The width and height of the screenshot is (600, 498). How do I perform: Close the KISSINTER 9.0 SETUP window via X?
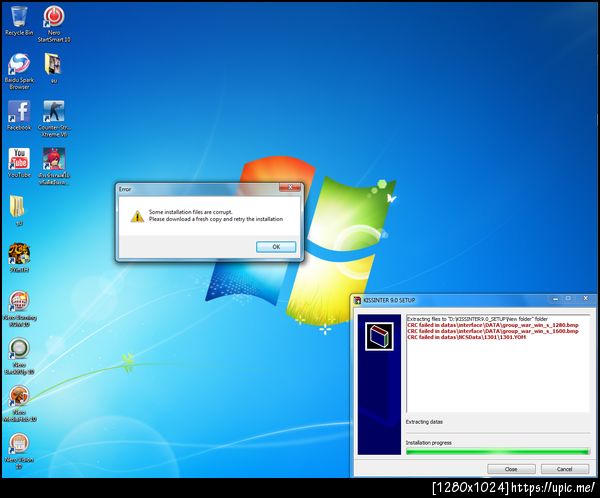point(585,299)
